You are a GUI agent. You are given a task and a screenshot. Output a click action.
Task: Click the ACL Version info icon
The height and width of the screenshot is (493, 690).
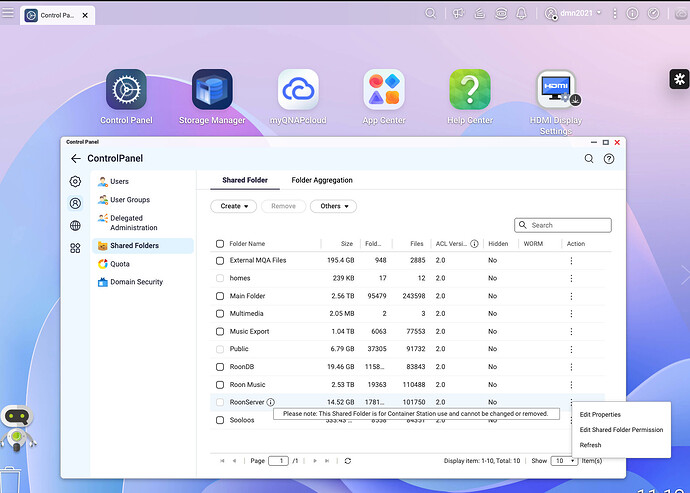pyautogui.click(x=474, y=244)
